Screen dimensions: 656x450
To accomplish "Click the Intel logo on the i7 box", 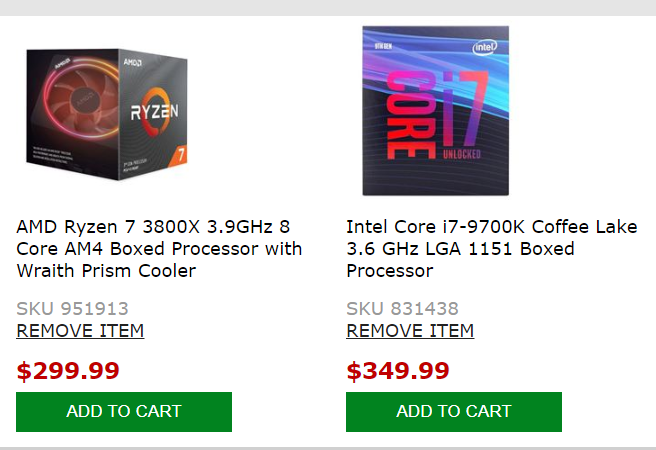I will [x=485, y=47].
